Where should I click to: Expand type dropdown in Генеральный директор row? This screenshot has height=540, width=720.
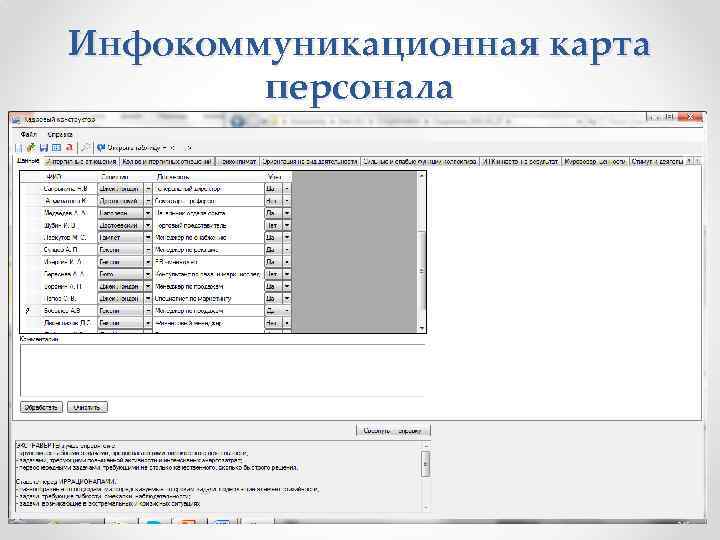coord(148,189)
